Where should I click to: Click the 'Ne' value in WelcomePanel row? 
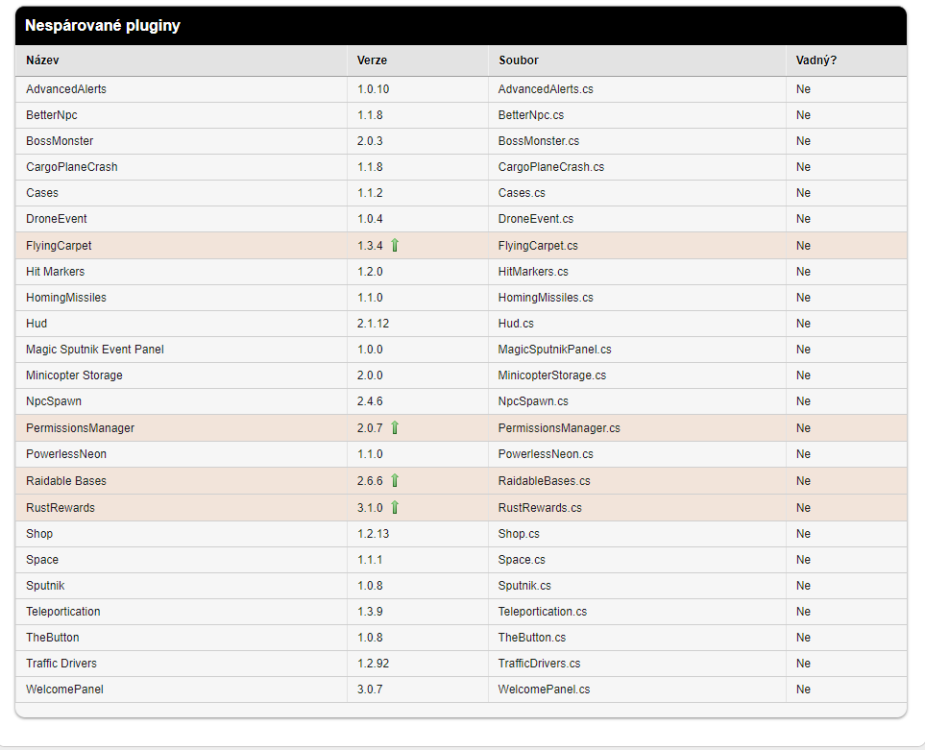tap(803, 690)
